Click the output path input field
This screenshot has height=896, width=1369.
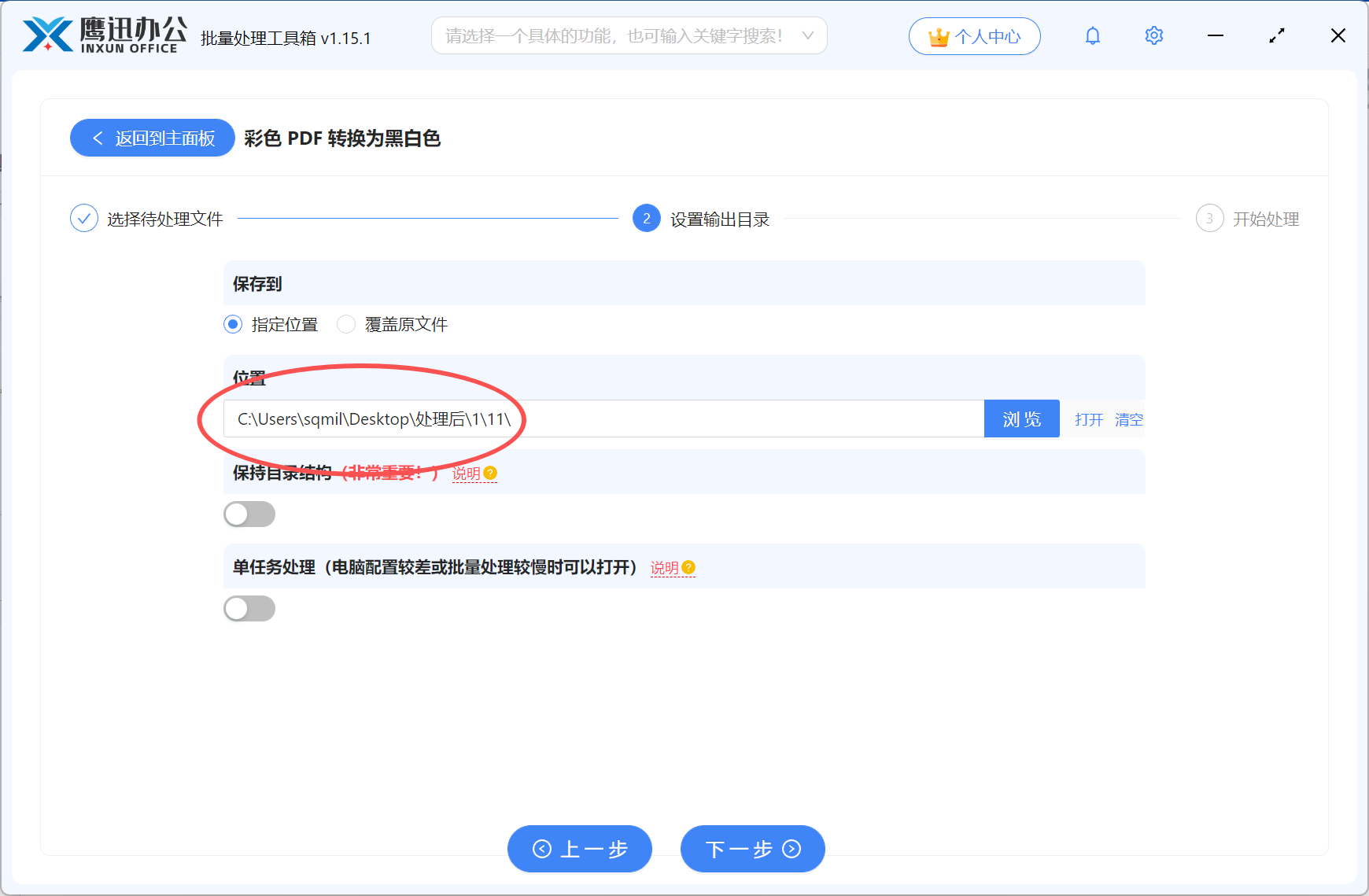[x=603, y=419]
